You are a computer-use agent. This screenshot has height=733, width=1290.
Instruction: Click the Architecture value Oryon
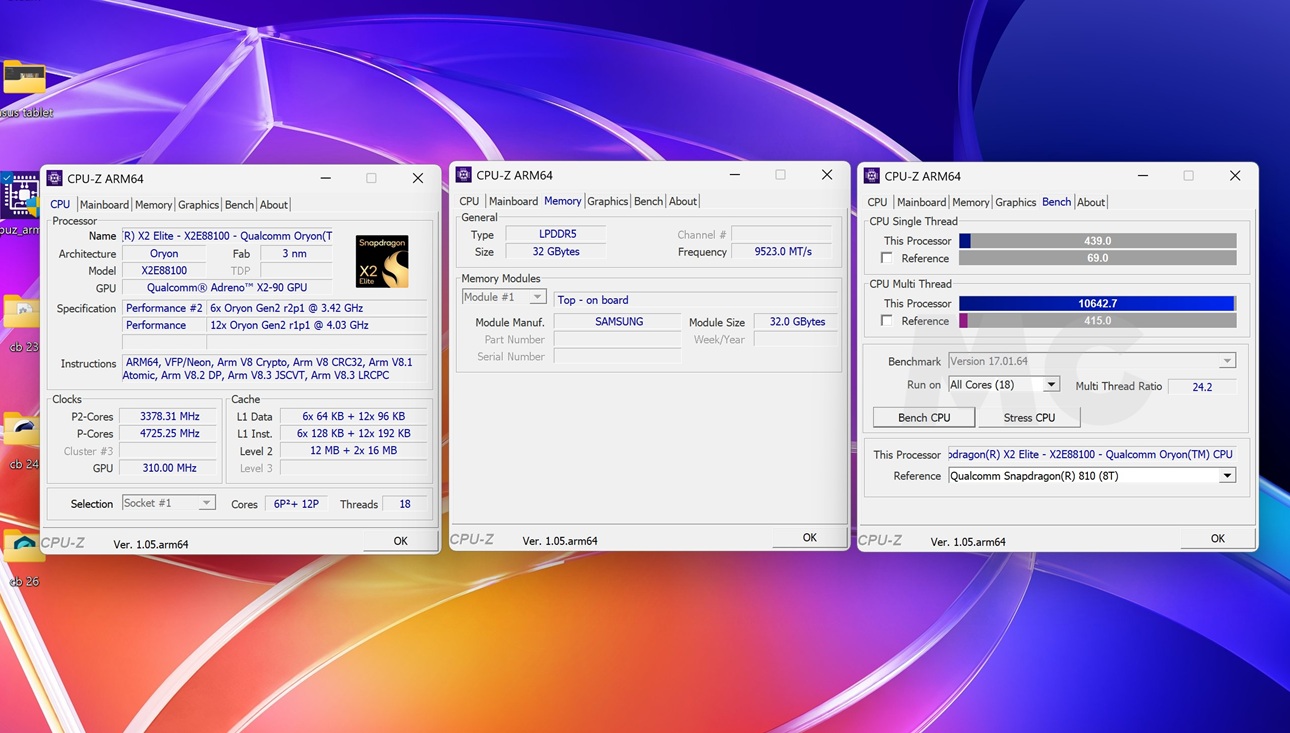pos(164,254)
